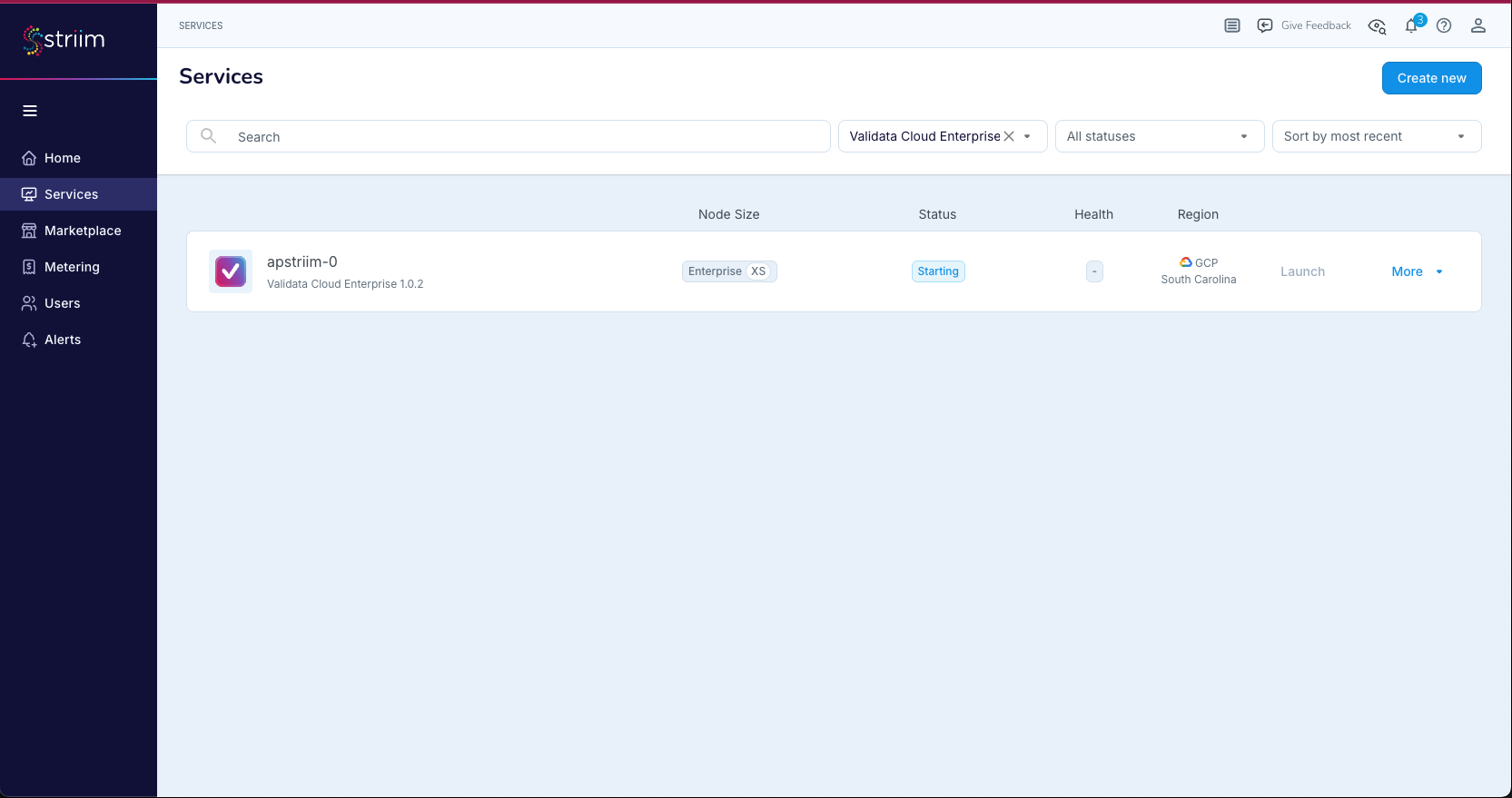This screenshot has width=1512, height=798.
Task: Click the health dash indicator
Action: (1094, 271)
